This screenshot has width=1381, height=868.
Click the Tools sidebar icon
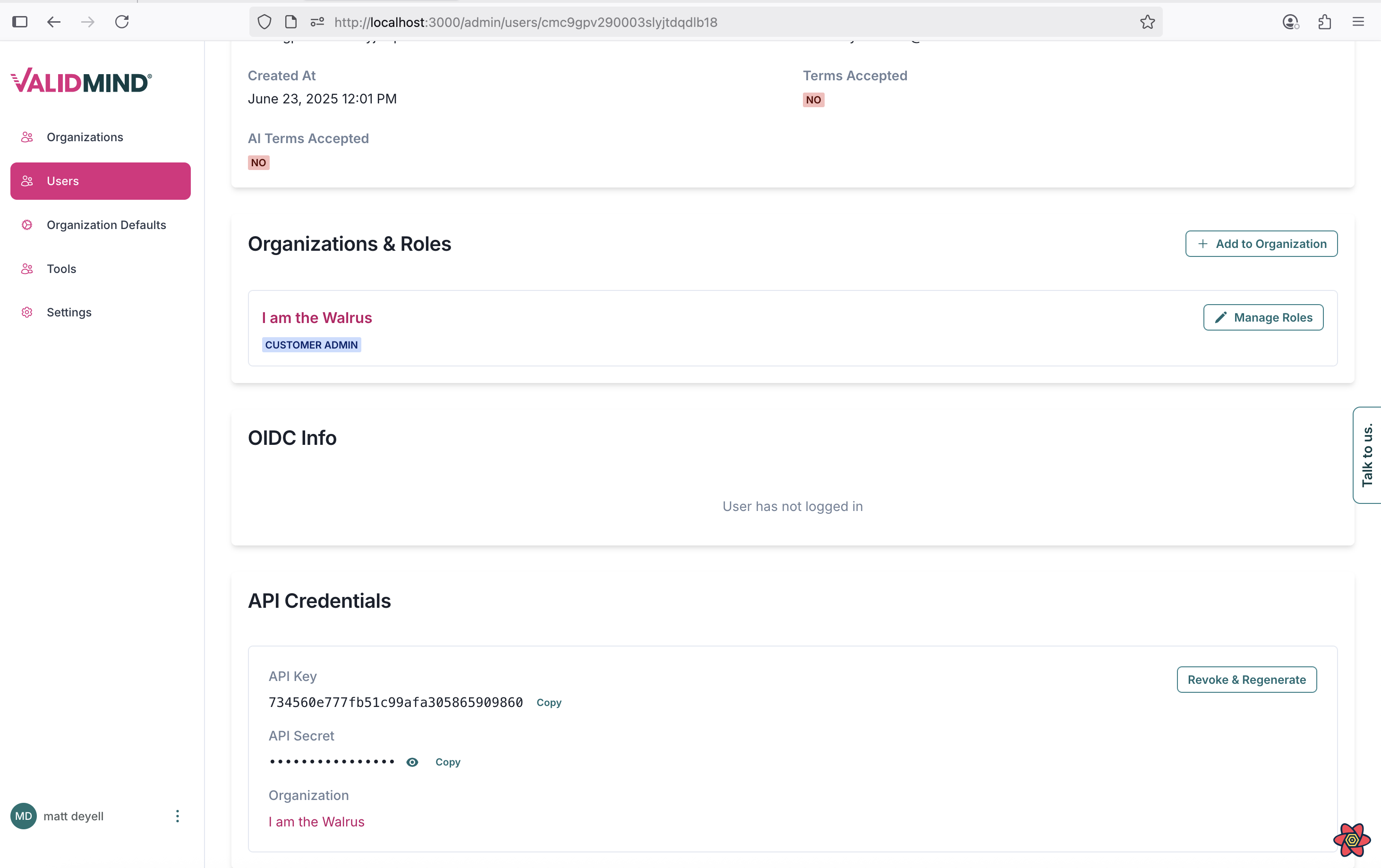click(27, 269)
